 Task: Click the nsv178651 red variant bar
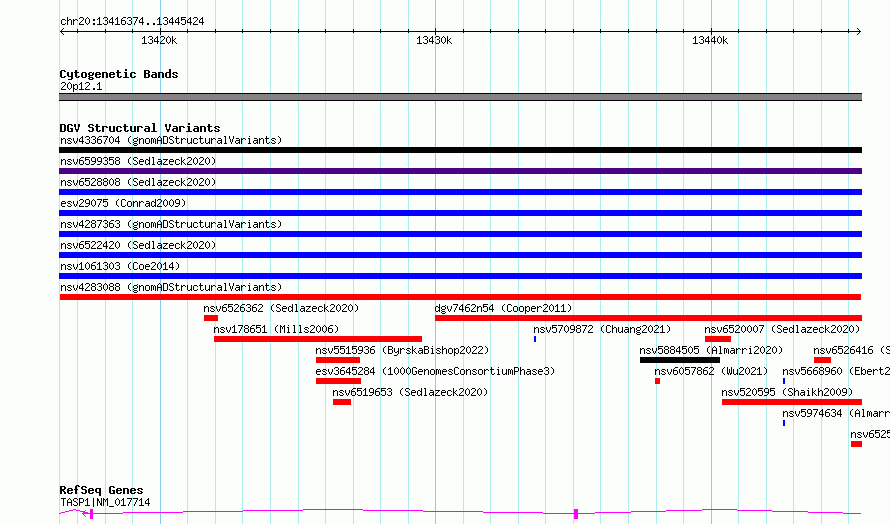point(318,339)
